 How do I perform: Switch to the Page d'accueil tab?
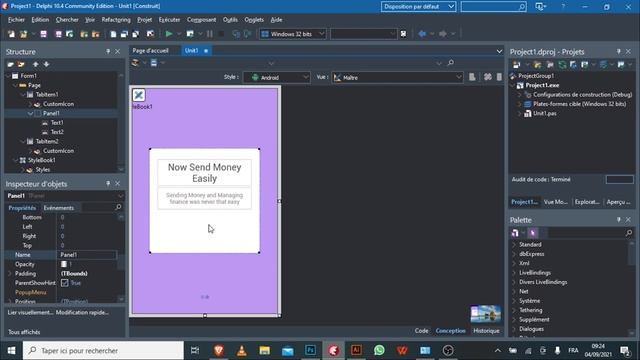(151, 51)
